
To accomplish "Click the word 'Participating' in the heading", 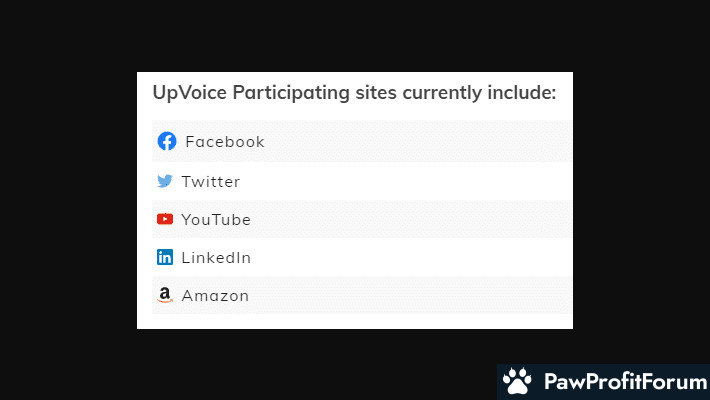I will [x=289, y=93].
